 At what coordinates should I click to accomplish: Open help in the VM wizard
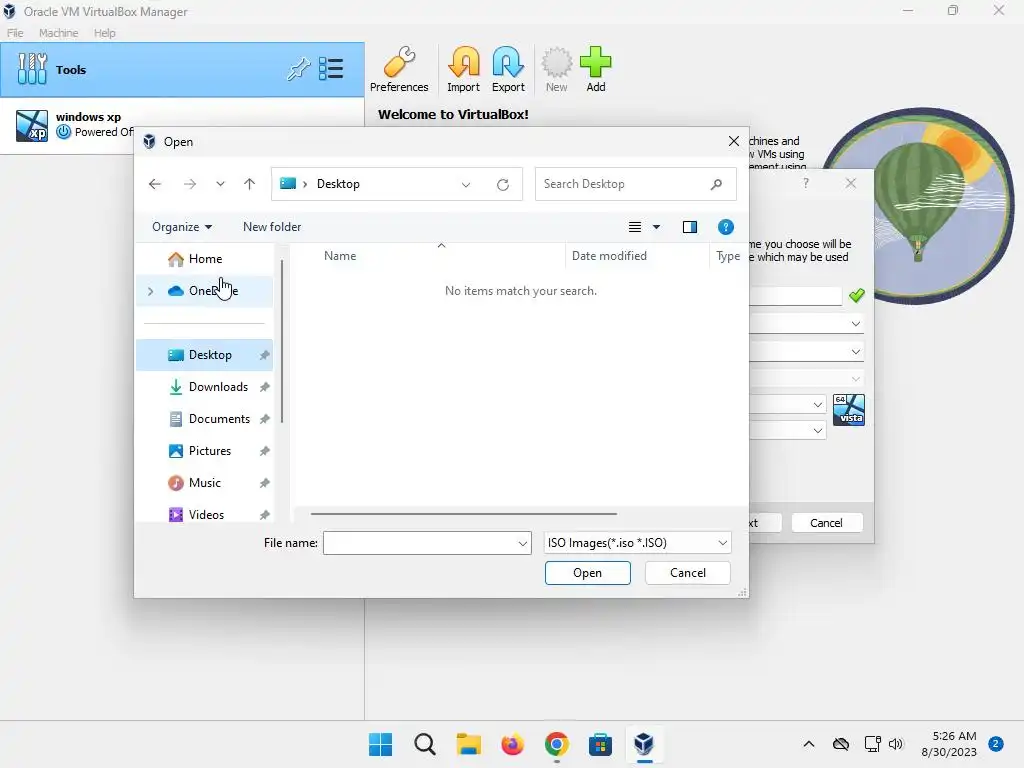click(x=806, y=184)
